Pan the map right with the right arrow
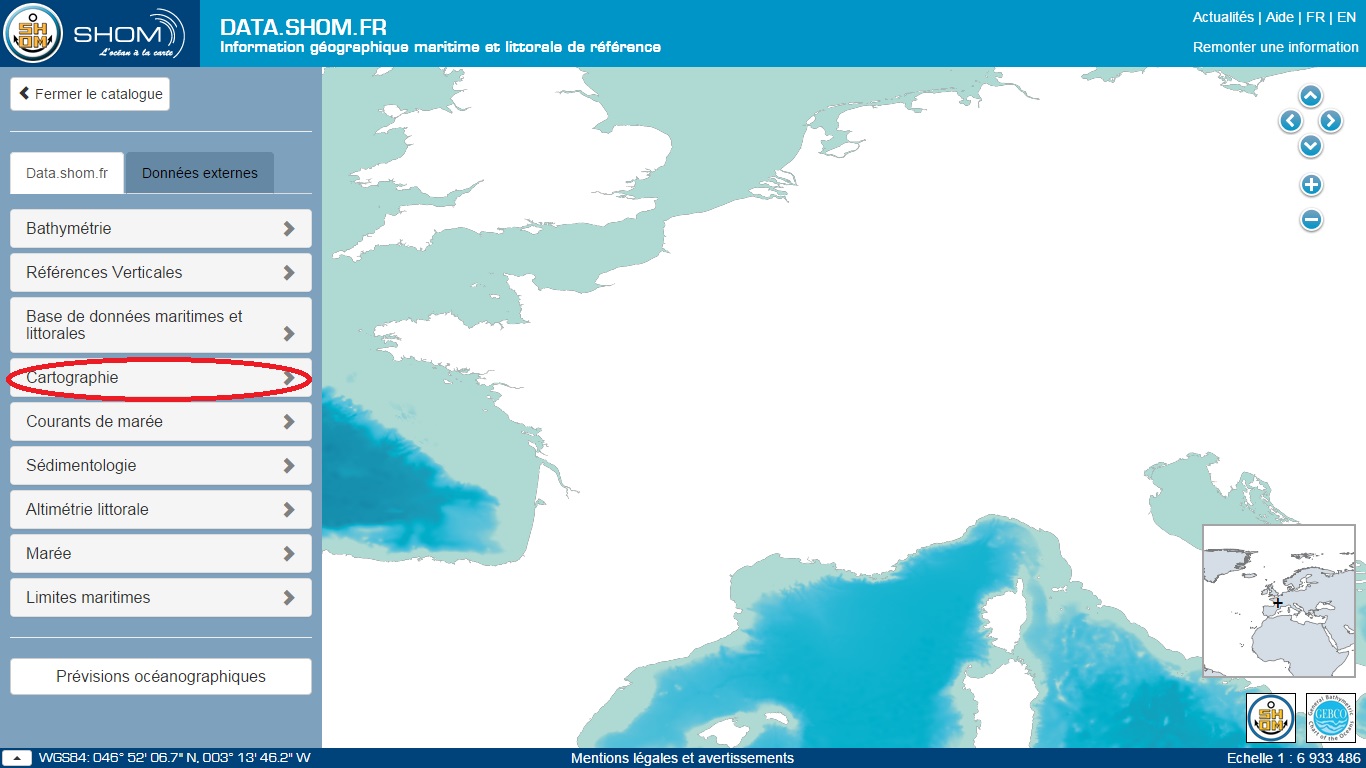1366x768 pixels. pos(1330,121)
